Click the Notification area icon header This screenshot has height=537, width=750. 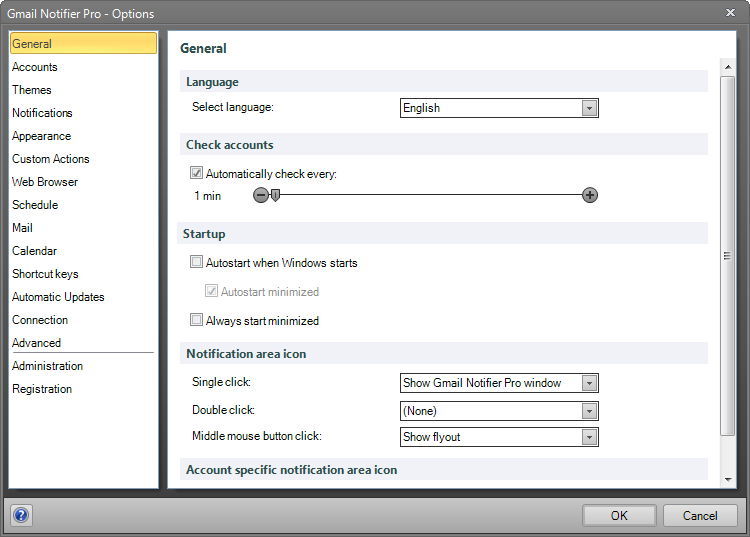click(x=444, y=353)
